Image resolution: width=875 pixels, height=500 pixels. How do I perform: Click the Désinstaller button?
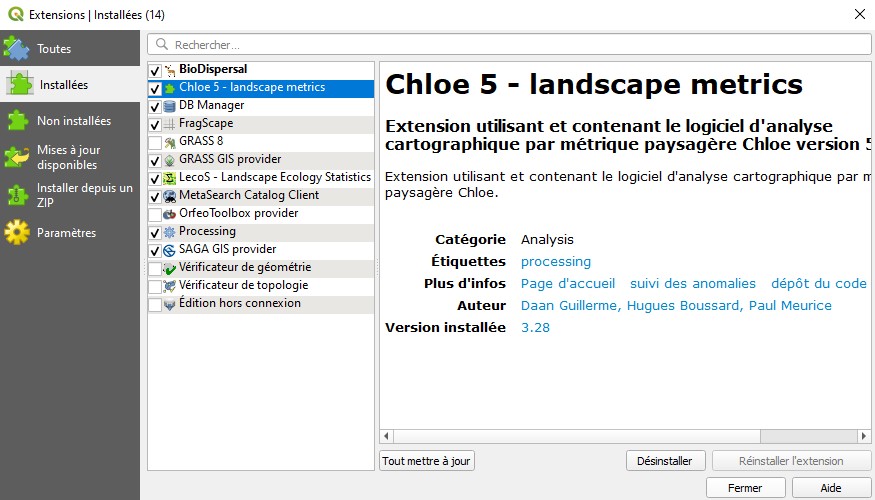pos(665,461)
